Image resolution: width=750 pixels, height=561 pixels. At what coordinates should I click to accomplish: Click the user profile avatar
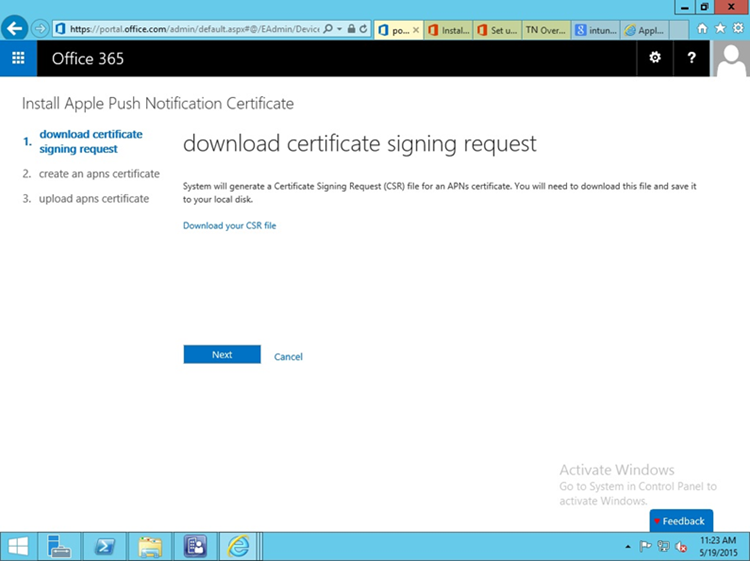click(731, 58)
